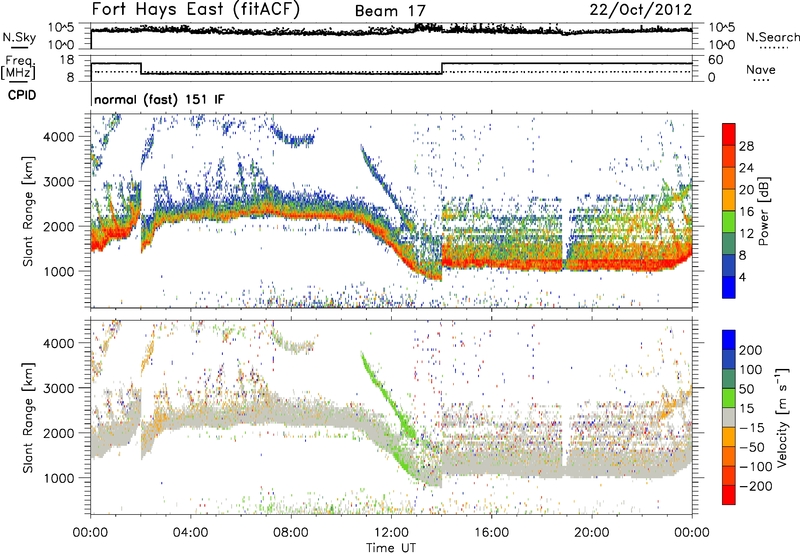Click the frequency step-up line near 14:00
The image size is (800, 554).
(442, 68)
